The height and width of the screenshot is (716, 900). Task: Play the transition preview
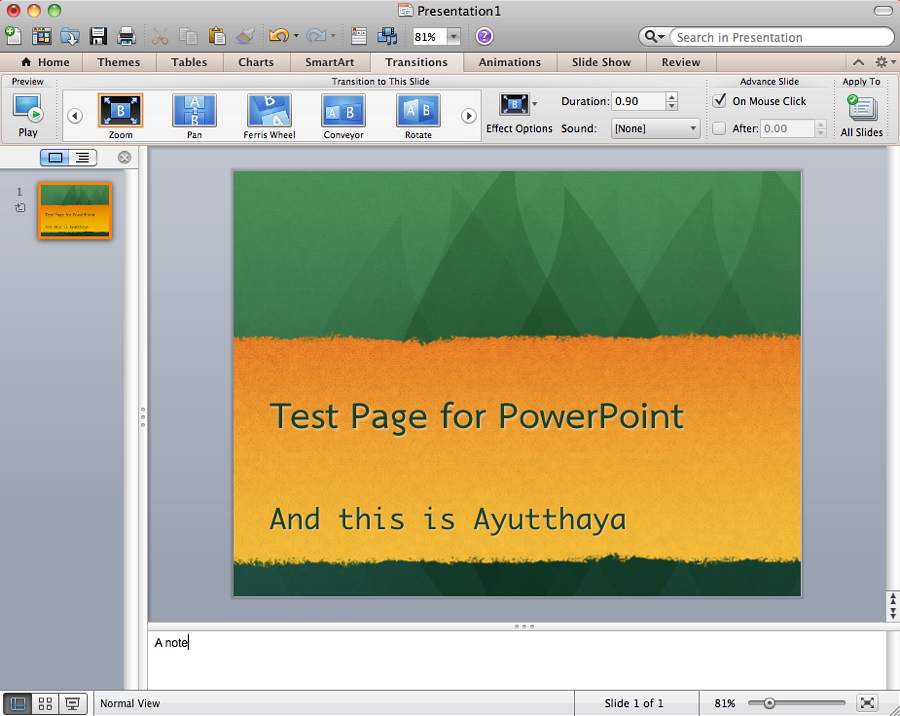28,116
